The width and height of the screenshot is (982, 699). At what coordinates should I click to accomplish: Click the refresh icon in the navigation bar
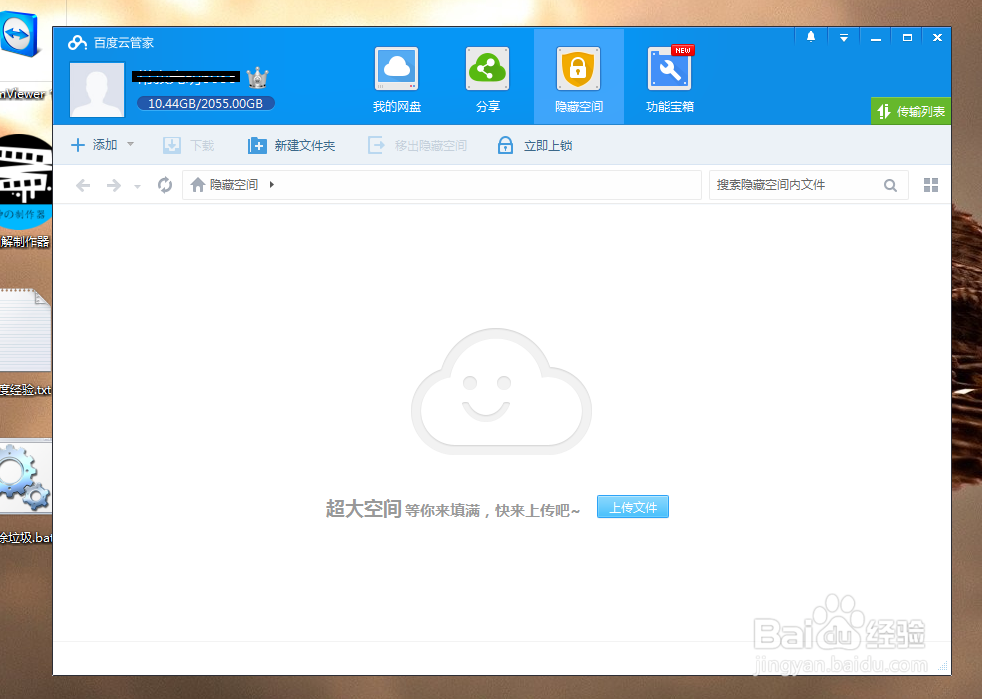164,184
